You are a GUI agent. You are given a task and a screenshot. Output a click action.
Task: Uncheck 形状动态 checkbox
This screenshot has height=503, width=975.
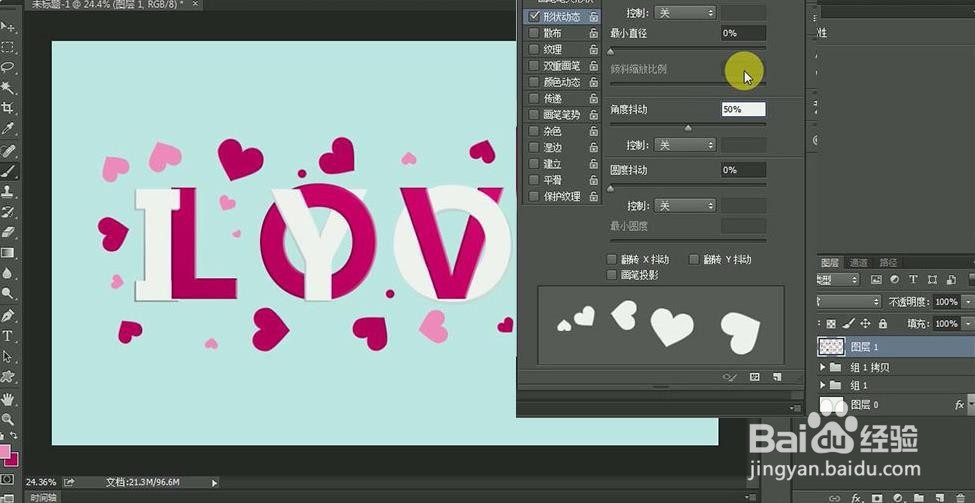(x=534, y=17)
